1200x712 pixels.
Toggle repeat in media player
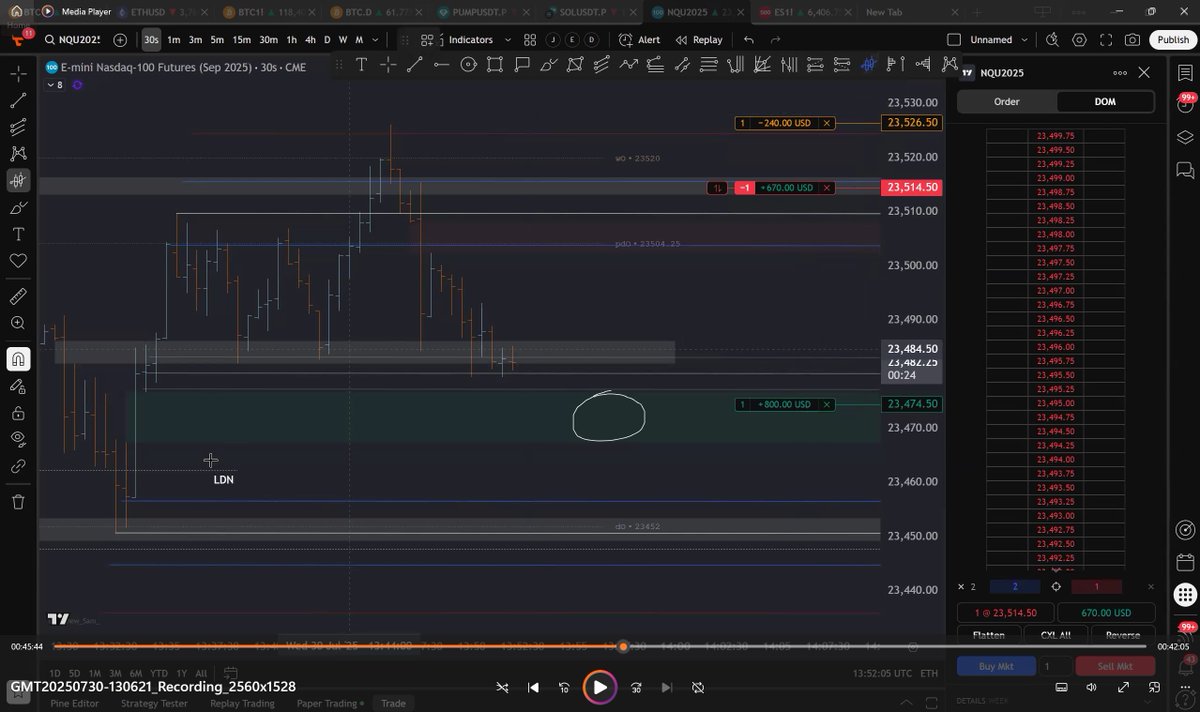(698, 687)
